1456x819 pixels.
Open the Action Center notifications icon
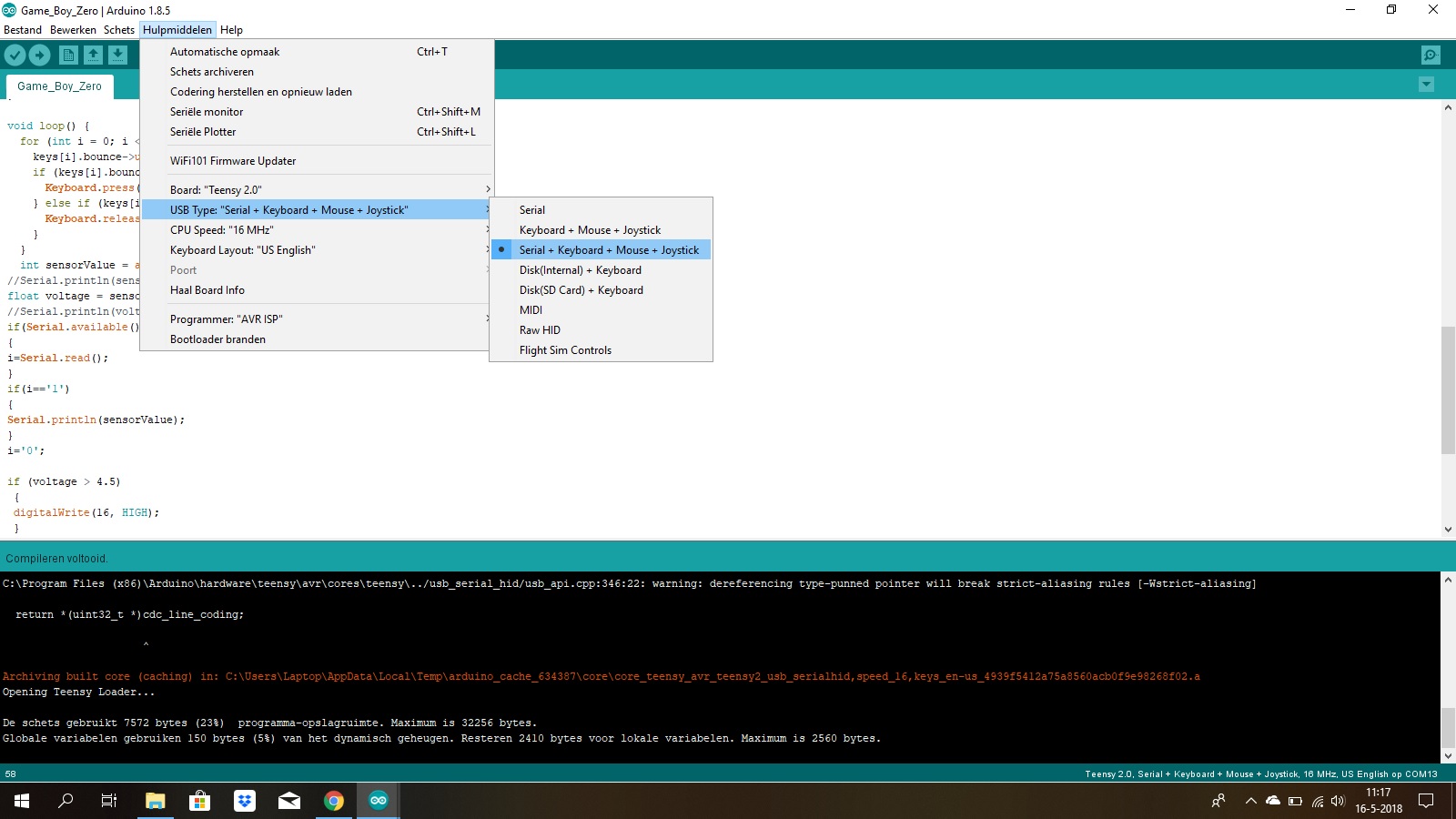pos(1426,801)
